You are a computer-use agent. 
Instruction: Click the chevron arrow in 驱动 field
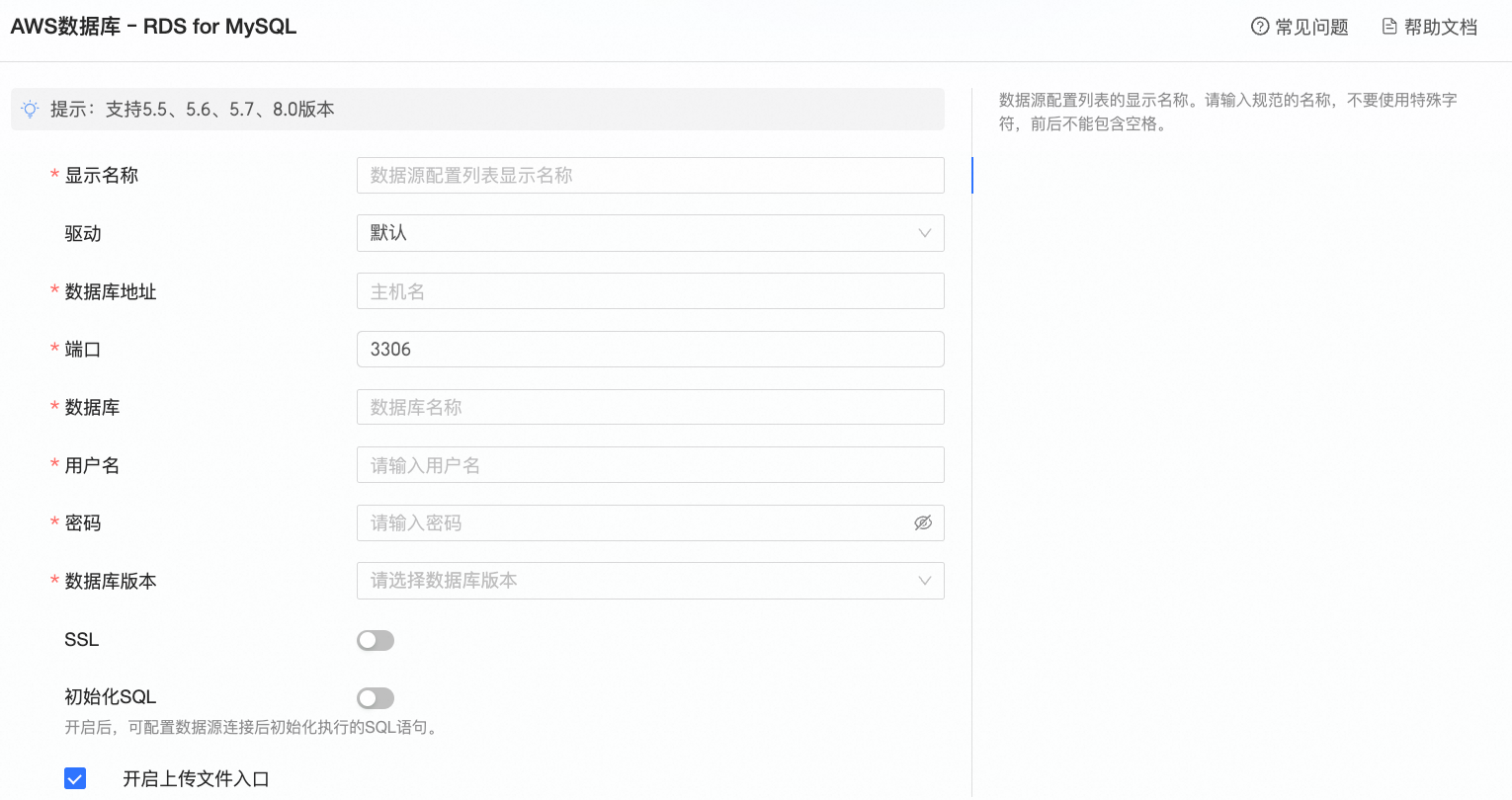925,233
